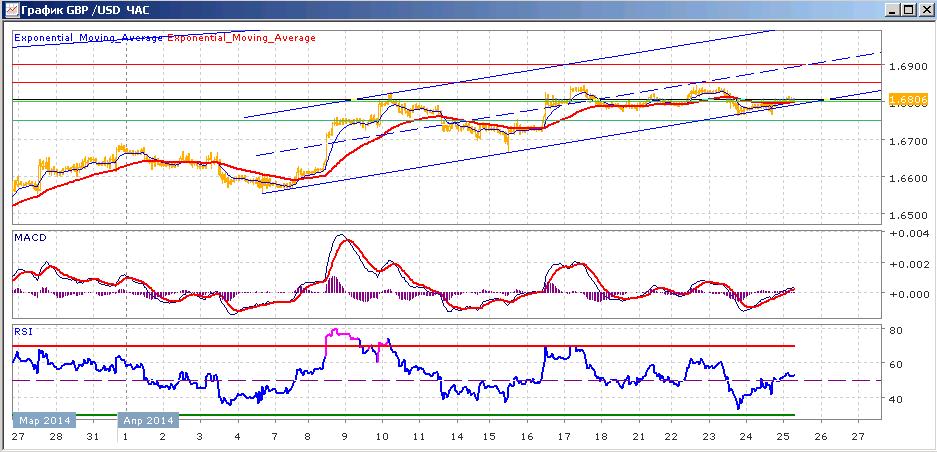Click the RSI scale value 80
The height and width of the screenshot is (452, 937).
[896, 330]
